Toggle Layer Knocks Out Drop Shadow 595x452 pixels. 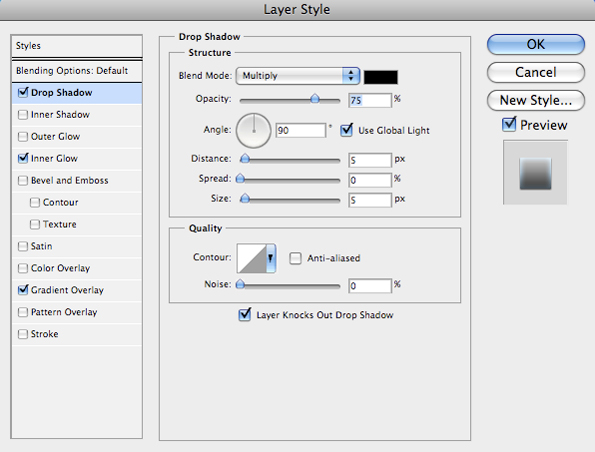point(245,315)
